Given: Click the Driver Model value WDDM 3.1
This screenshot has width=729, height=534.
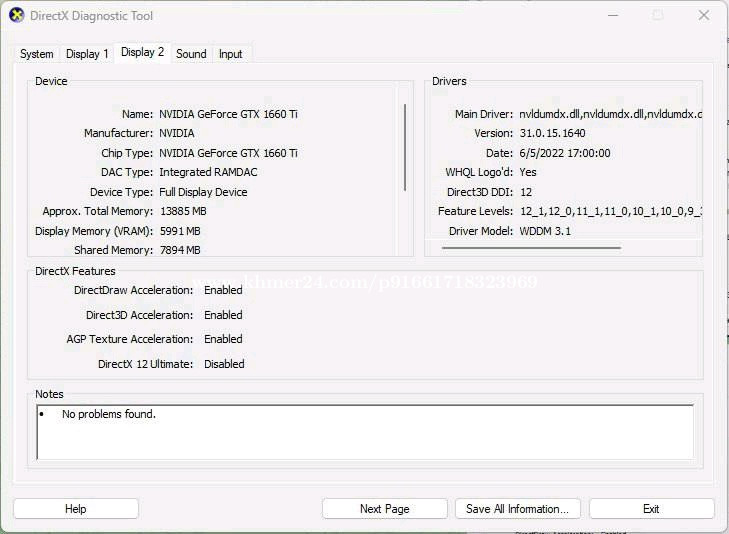Looking at the screenshot, I should coord(545,231).
